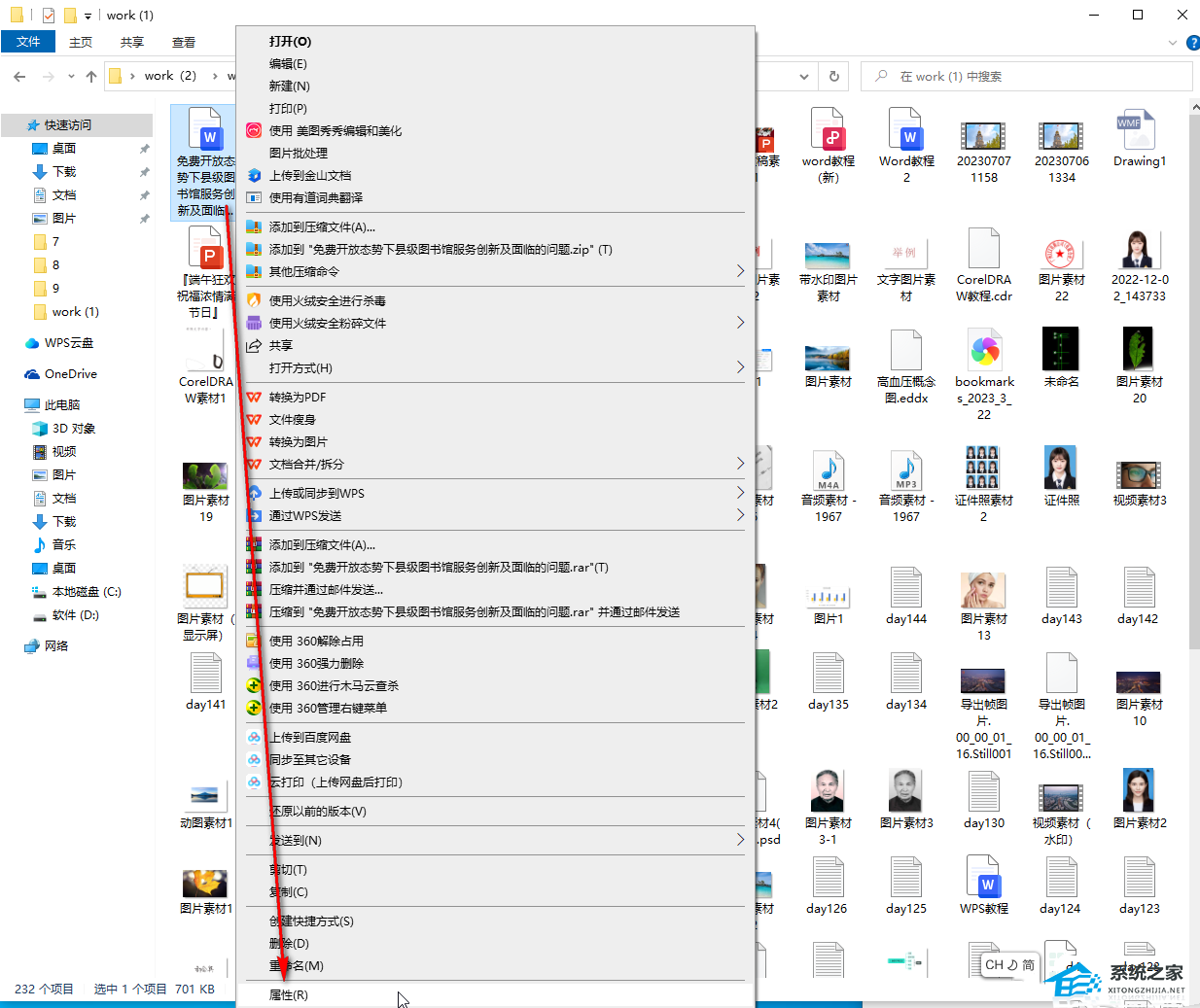Select 本地磁盘 (C:) in navigation pane
The height and width of the screenshot is (1008, 1200).
pyautogui.click(x=77, y=592)
